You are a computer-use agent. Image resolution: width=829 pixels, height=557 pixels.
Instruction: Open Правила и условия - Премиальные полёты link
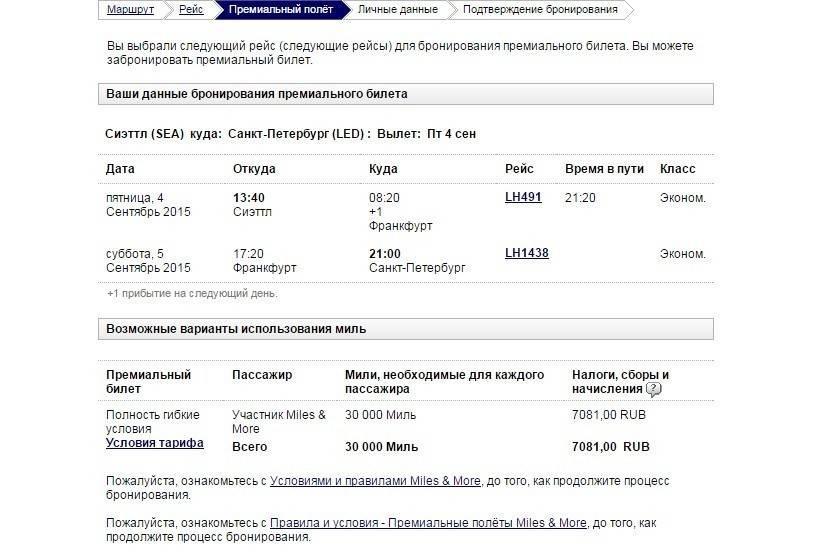(x=428, y=523)
